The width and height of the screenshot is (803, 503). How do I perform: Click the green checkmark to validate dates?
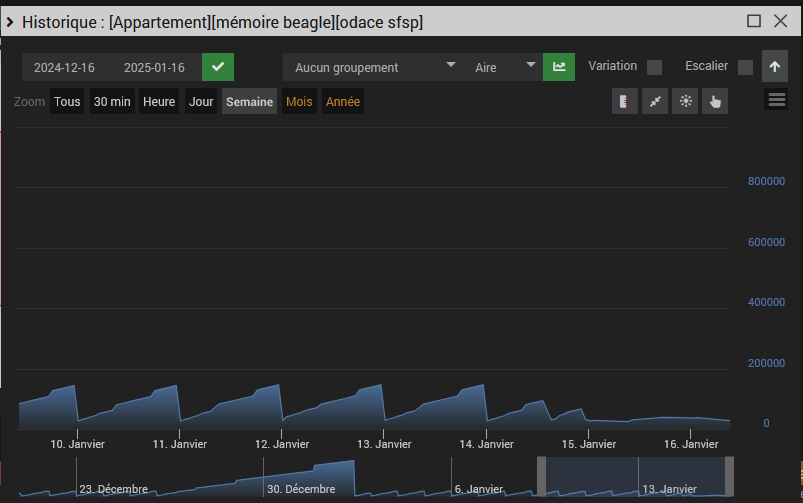(218, 67)
